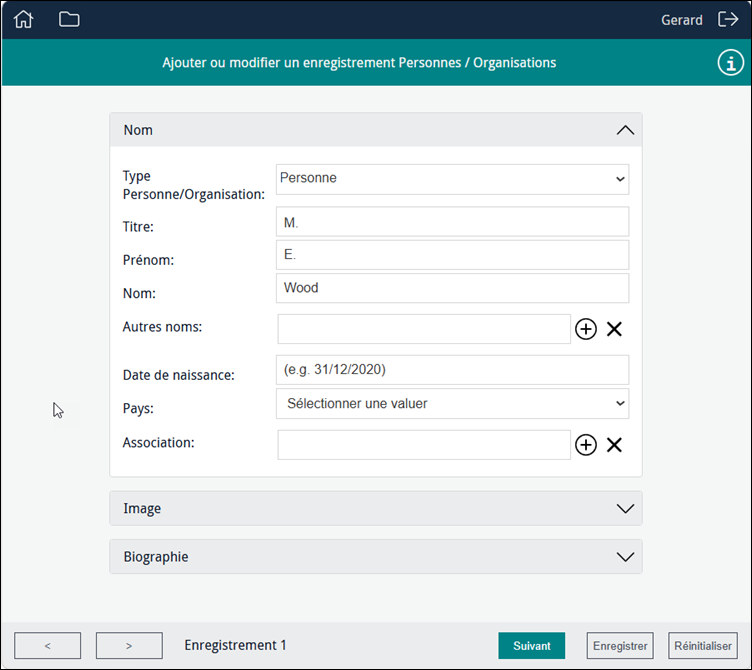Screen dimensions: 752x670
Task: Go to previous record with < button
Action: point(47,646)
